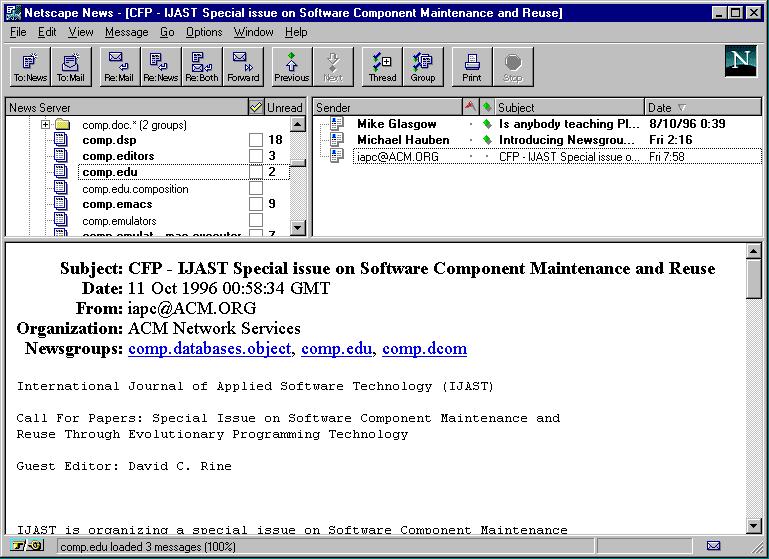Click the subscribed checkmark column header
Image resolution: width=769 pixels, height=559 pixels.
tap(256, 107)
